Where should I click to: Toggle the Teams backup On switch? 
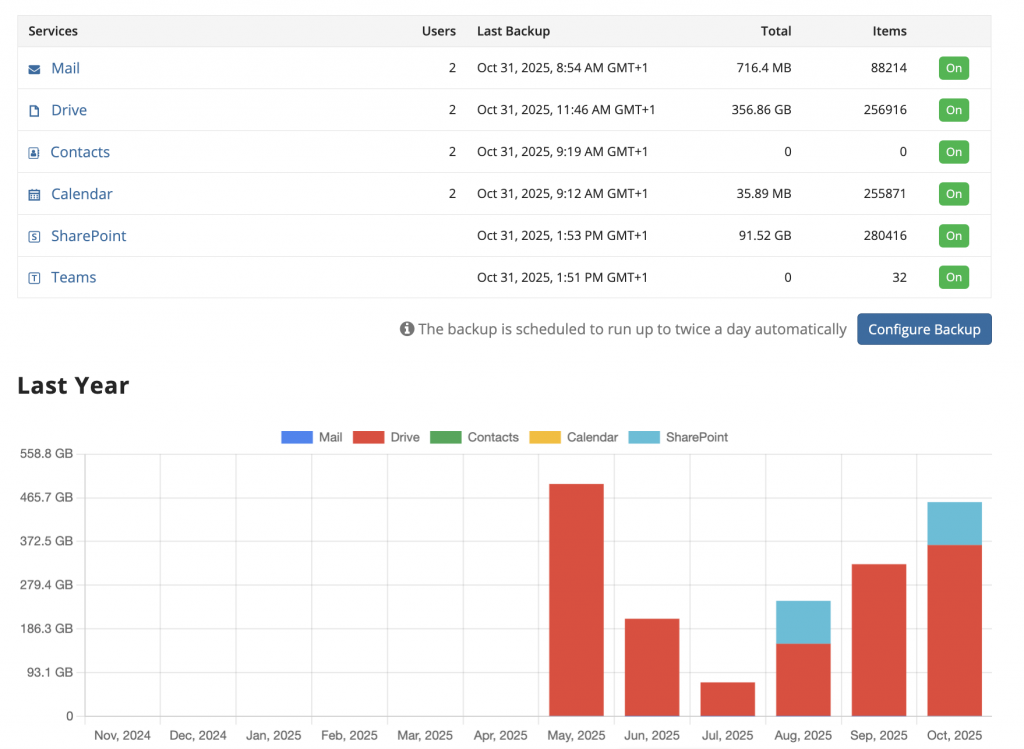click(x=953, y=278)
